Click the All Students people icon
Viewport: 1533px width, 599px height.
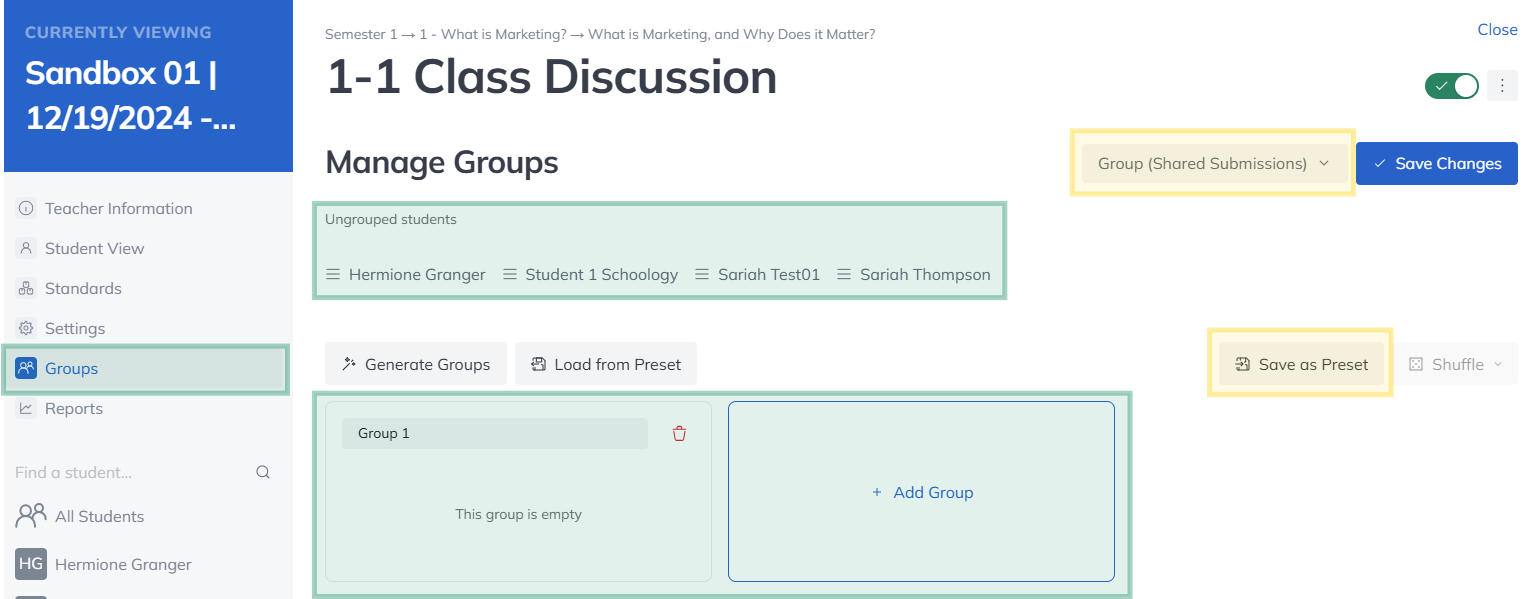coord(31,516)
